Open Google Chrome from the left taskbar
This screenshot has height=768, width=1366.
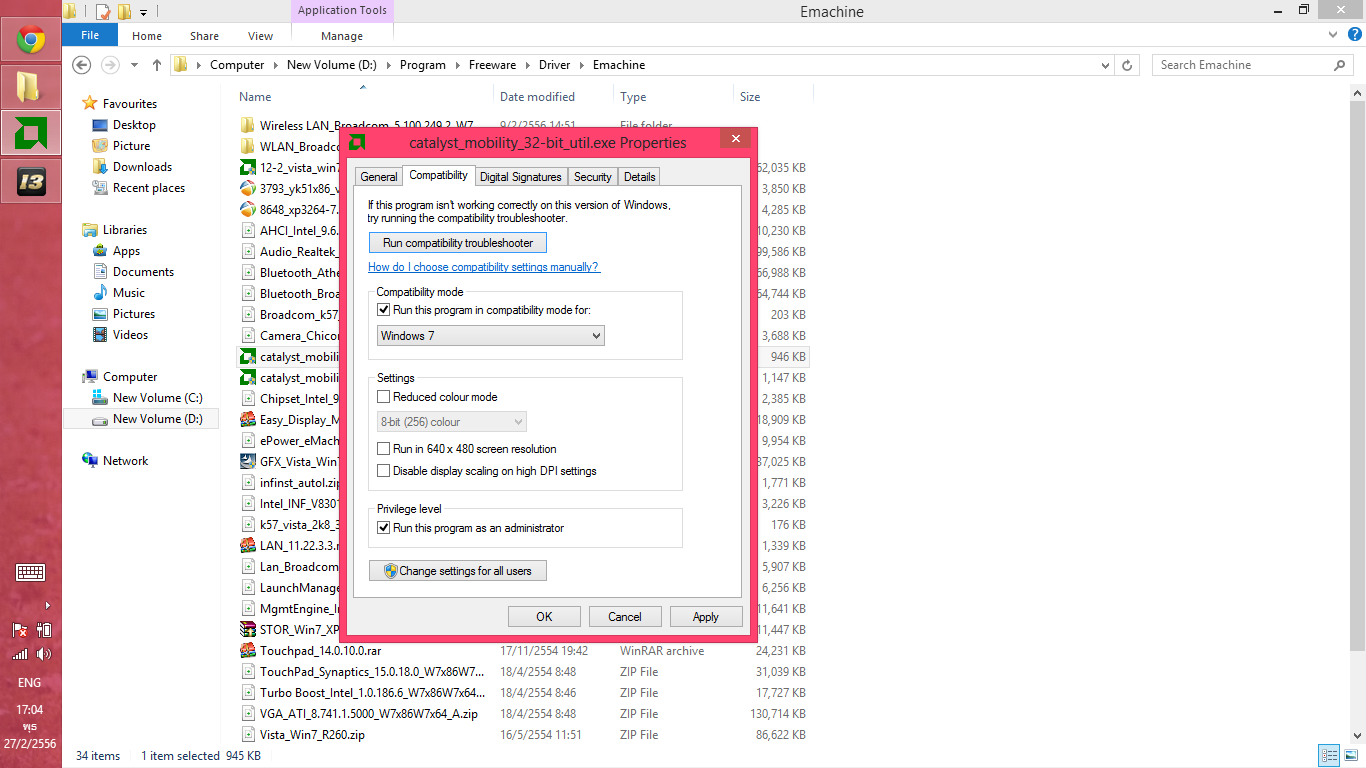(31, 40)
